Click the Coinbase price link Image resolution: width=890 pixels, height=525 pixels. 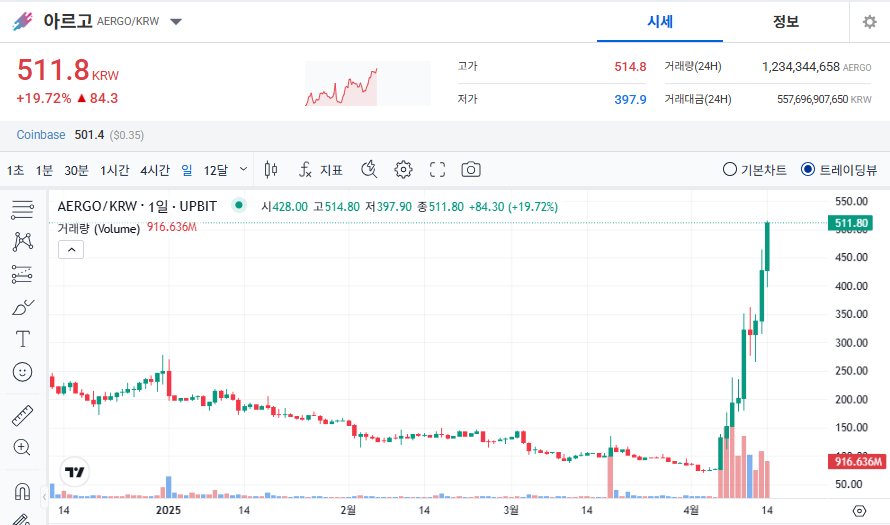click(x=41, y=135)
